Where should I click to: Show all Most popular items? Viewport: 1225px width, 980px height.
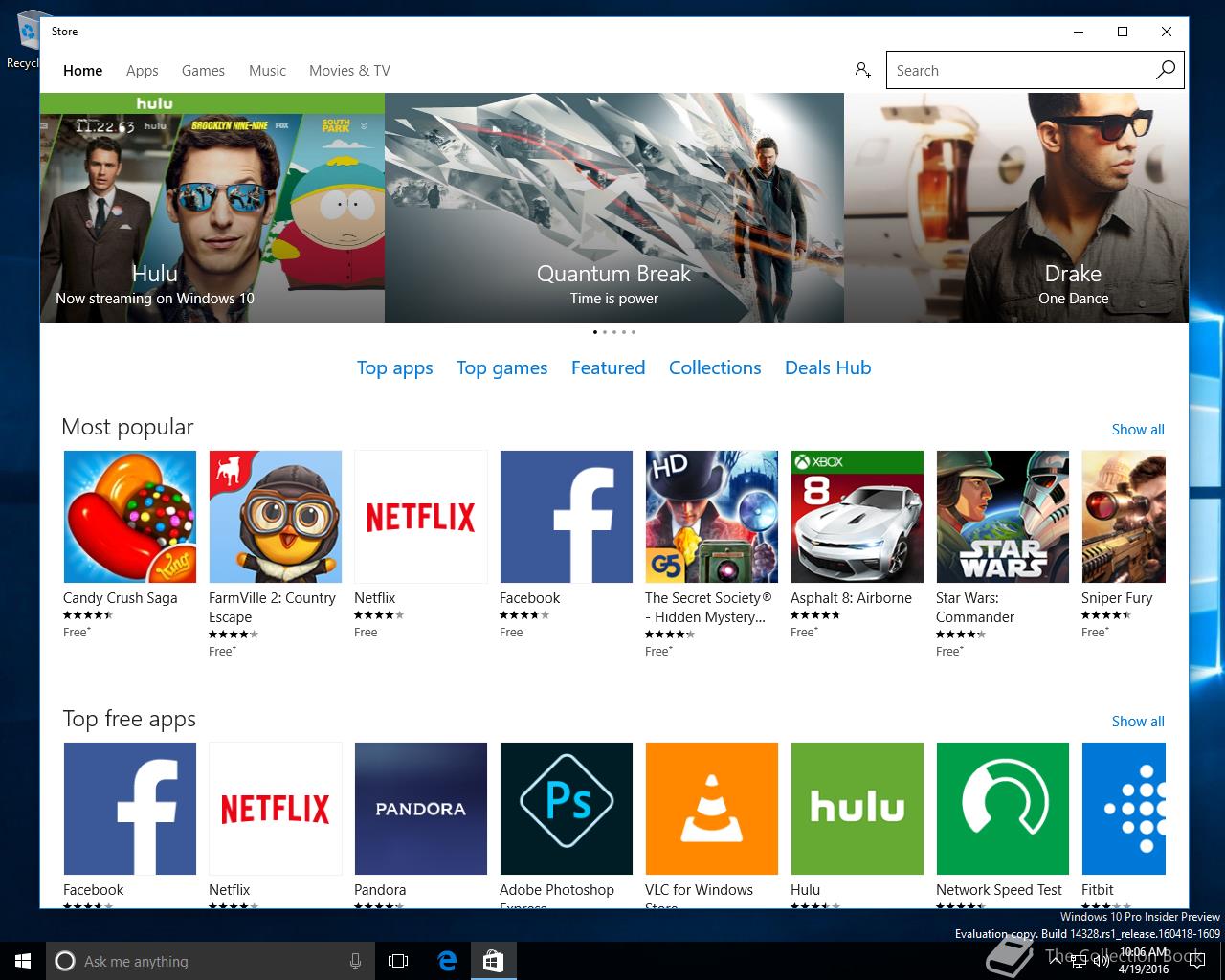(1138, 430)
